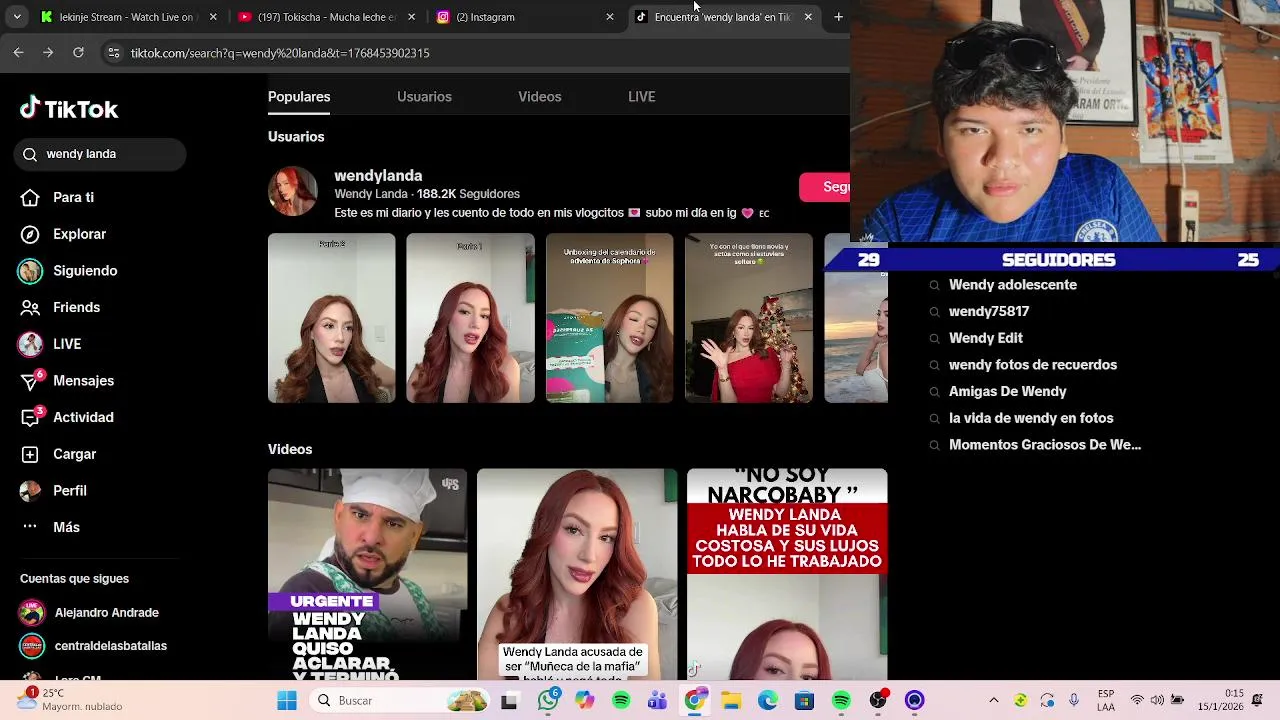Open URGENTE Wendy Landa chef video
The width and height of the screenshot is (1280, 720).
point(367,574)
